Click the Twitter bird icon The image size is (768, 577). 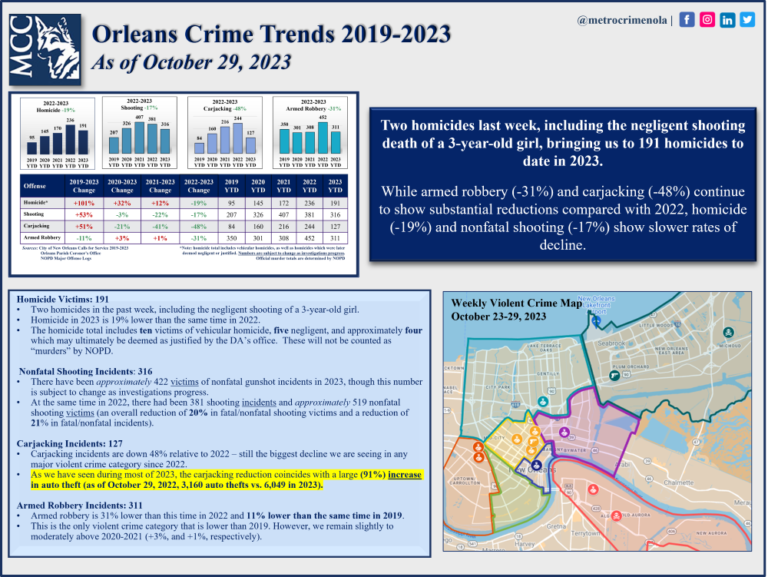pyautogui.click(x=747, y=19)
